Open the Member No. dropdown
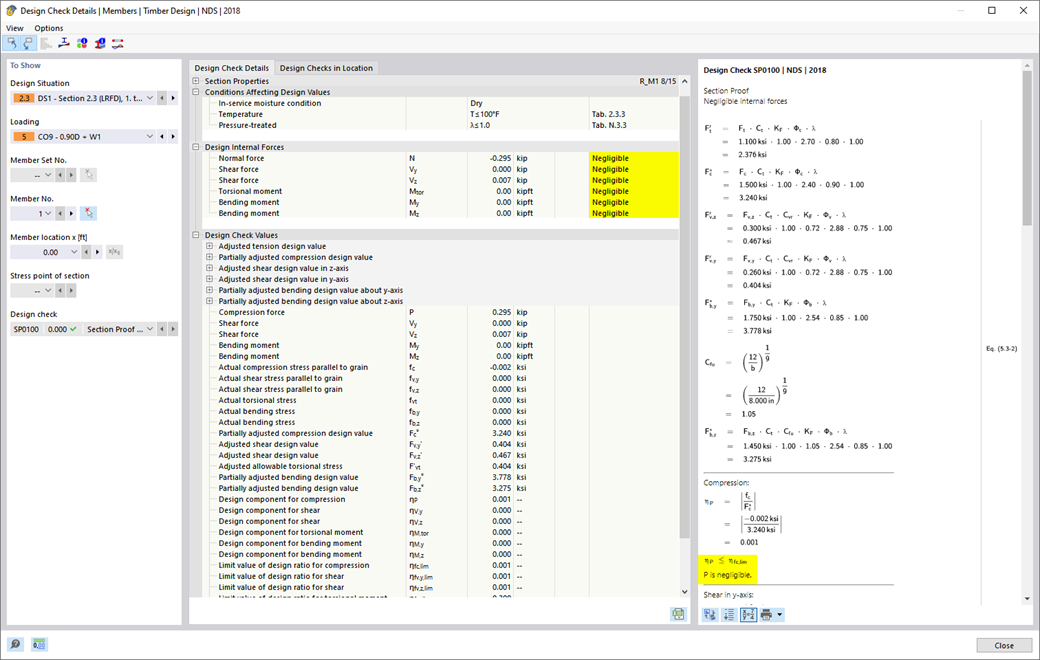This screenshot has width=1040, height=660. (x=48, y=214)
